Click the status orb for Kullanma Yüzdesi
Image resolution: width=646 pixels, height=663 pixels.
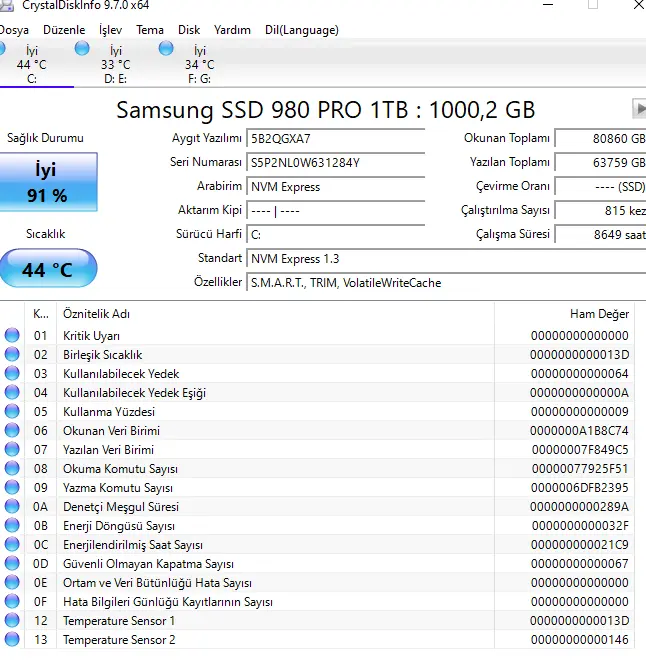click(x=12, y=411)
